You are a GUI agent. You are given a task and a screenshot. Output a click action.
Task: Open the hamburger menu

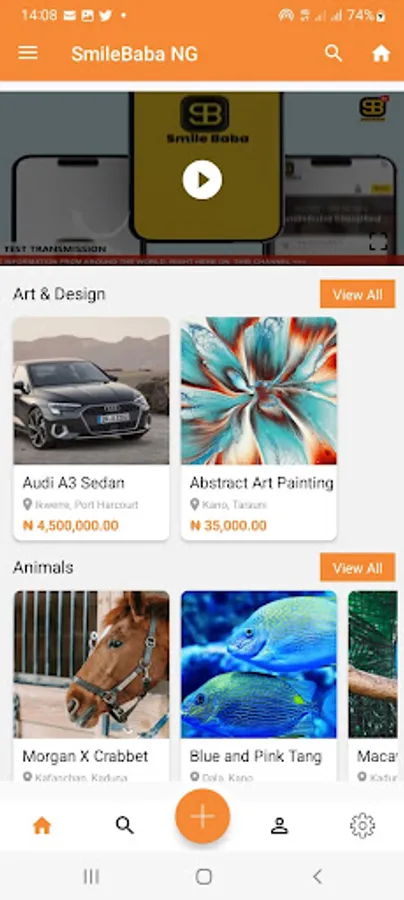28,53
